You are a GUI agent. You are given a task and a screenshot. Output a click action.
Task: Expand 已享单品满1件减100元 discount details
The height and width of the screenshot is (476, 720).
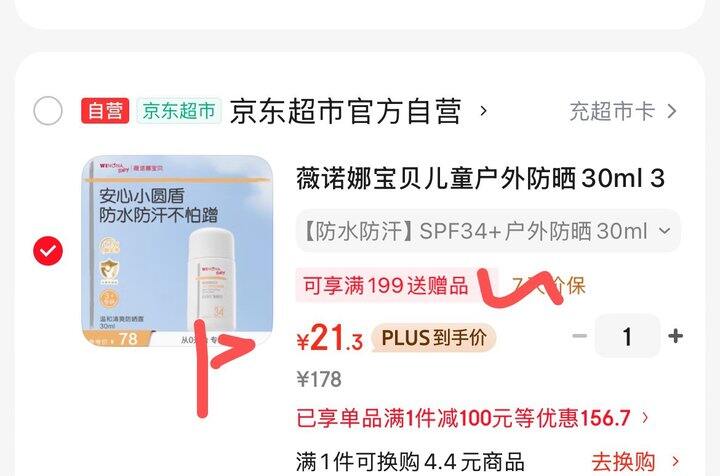(x=473, y=418)
